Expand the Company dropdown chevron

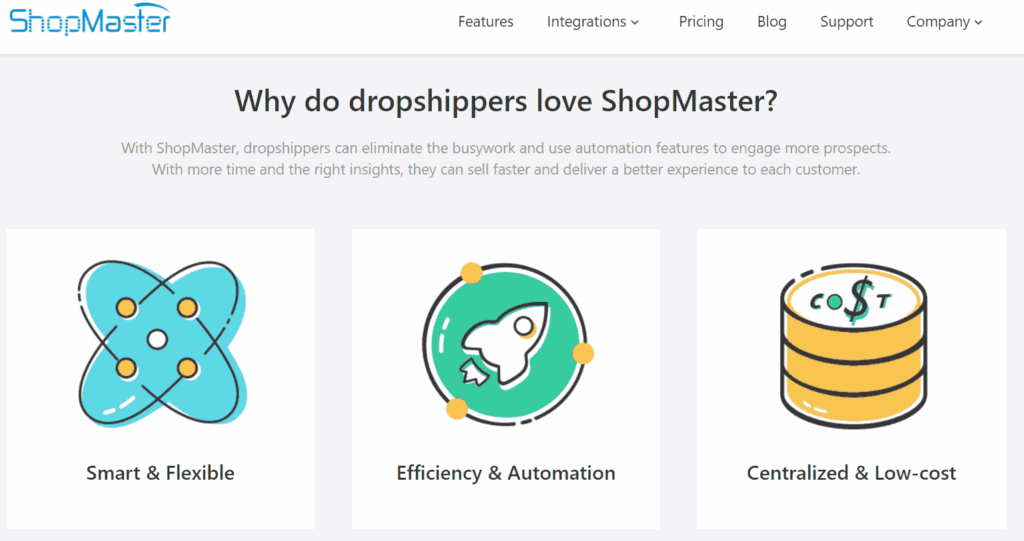click(978, 22)
